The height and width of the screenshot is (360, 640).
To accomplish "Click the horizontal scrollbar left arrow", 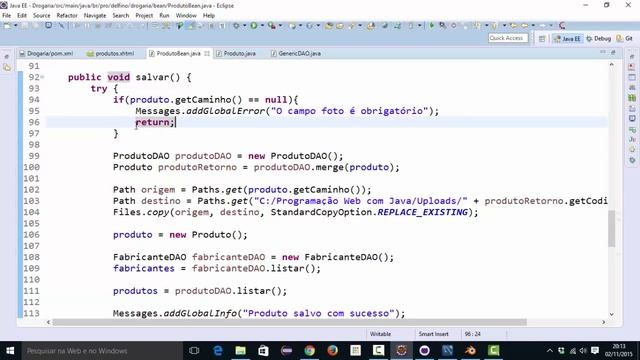I will [x=48, y=322].
